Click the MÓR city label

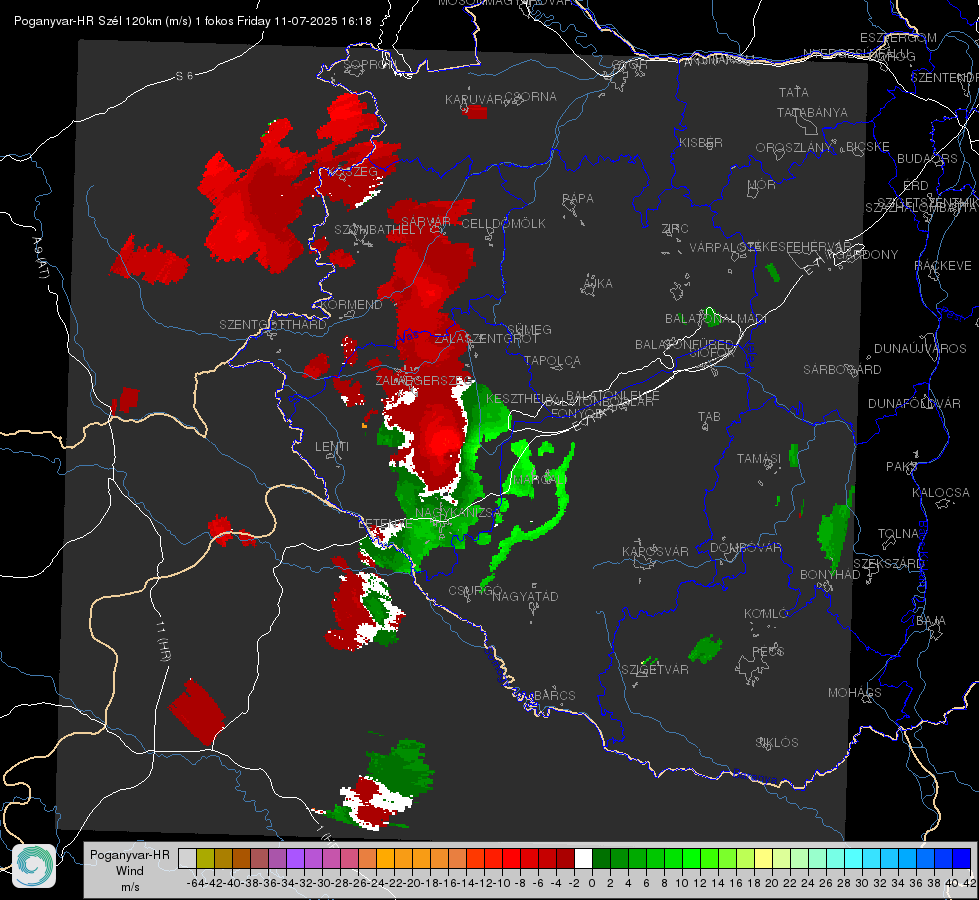point(762,184)
